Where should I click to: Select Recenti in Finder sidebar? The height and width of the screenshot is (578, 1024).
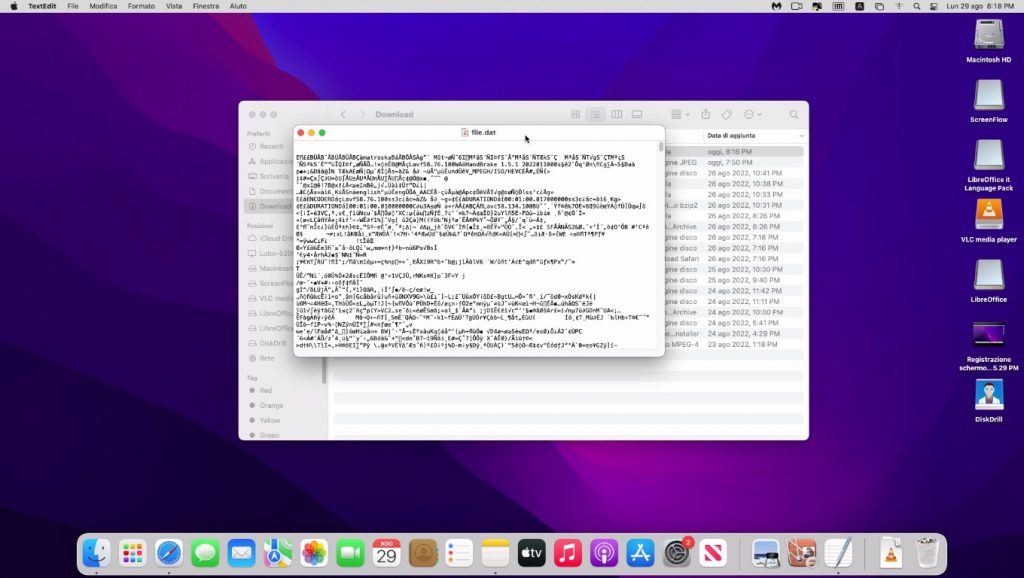pos(271,146)
